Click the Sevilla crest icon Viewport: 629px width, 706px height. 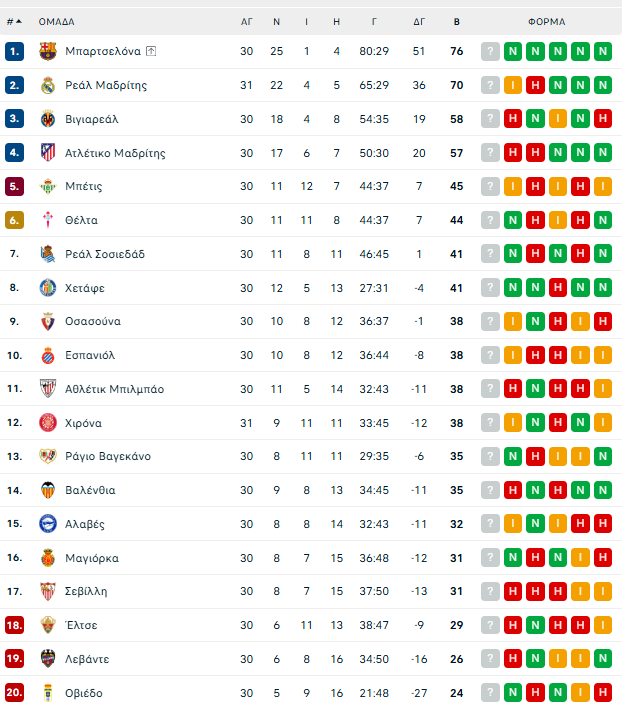[x=48, y=591]
